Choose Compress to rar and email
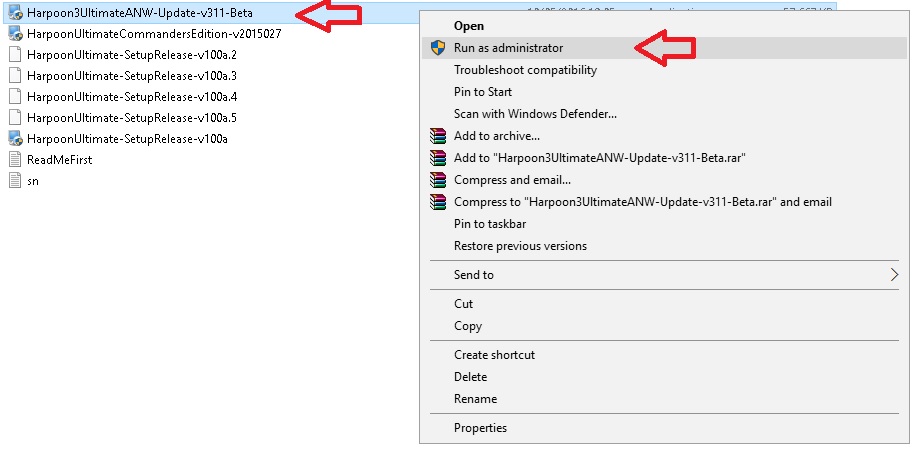915x454 pixels. pos(642,202)
